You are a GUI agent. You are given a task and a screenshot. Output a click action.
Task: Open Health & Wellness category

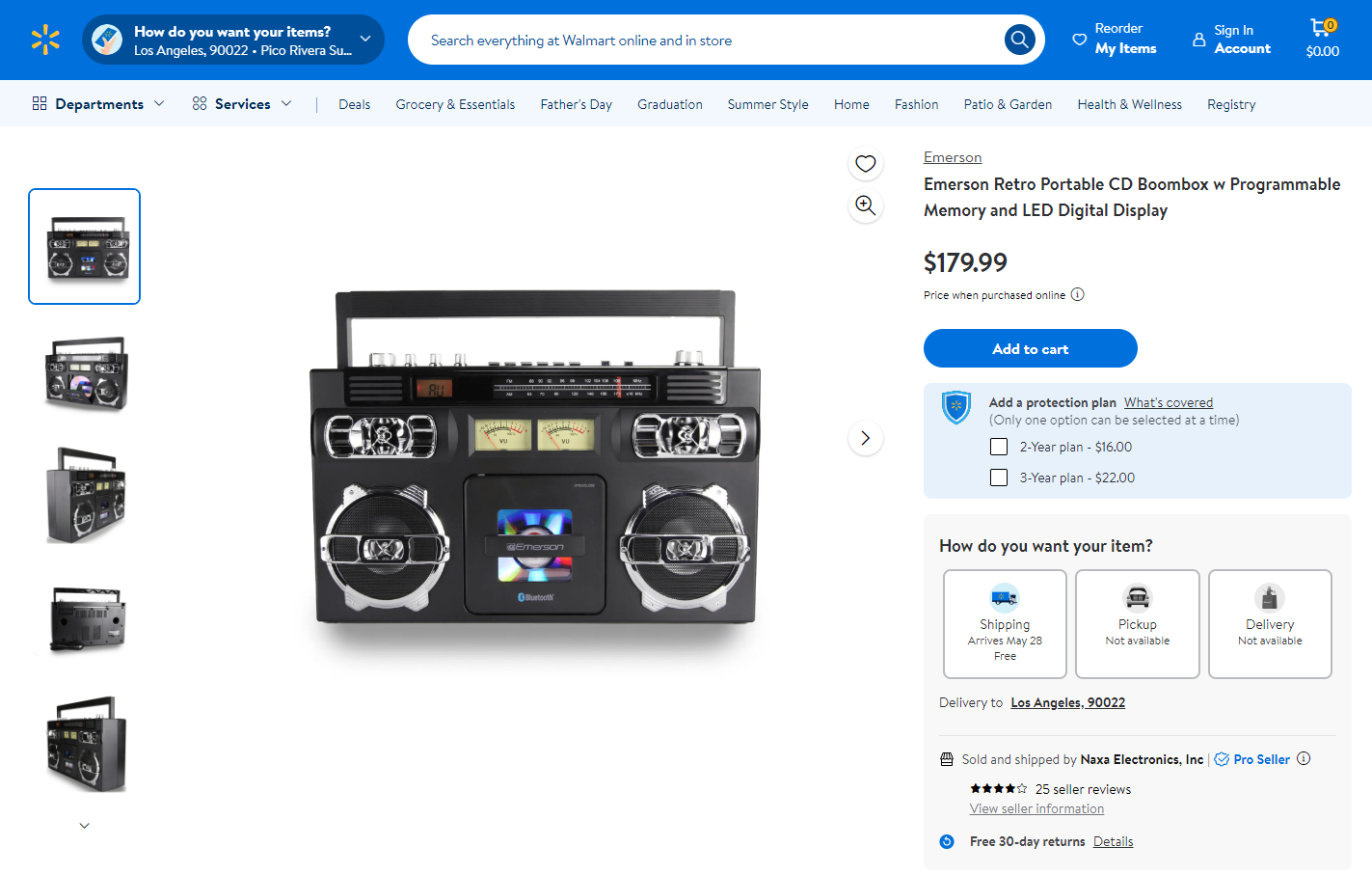click(x=1130, y=104)
